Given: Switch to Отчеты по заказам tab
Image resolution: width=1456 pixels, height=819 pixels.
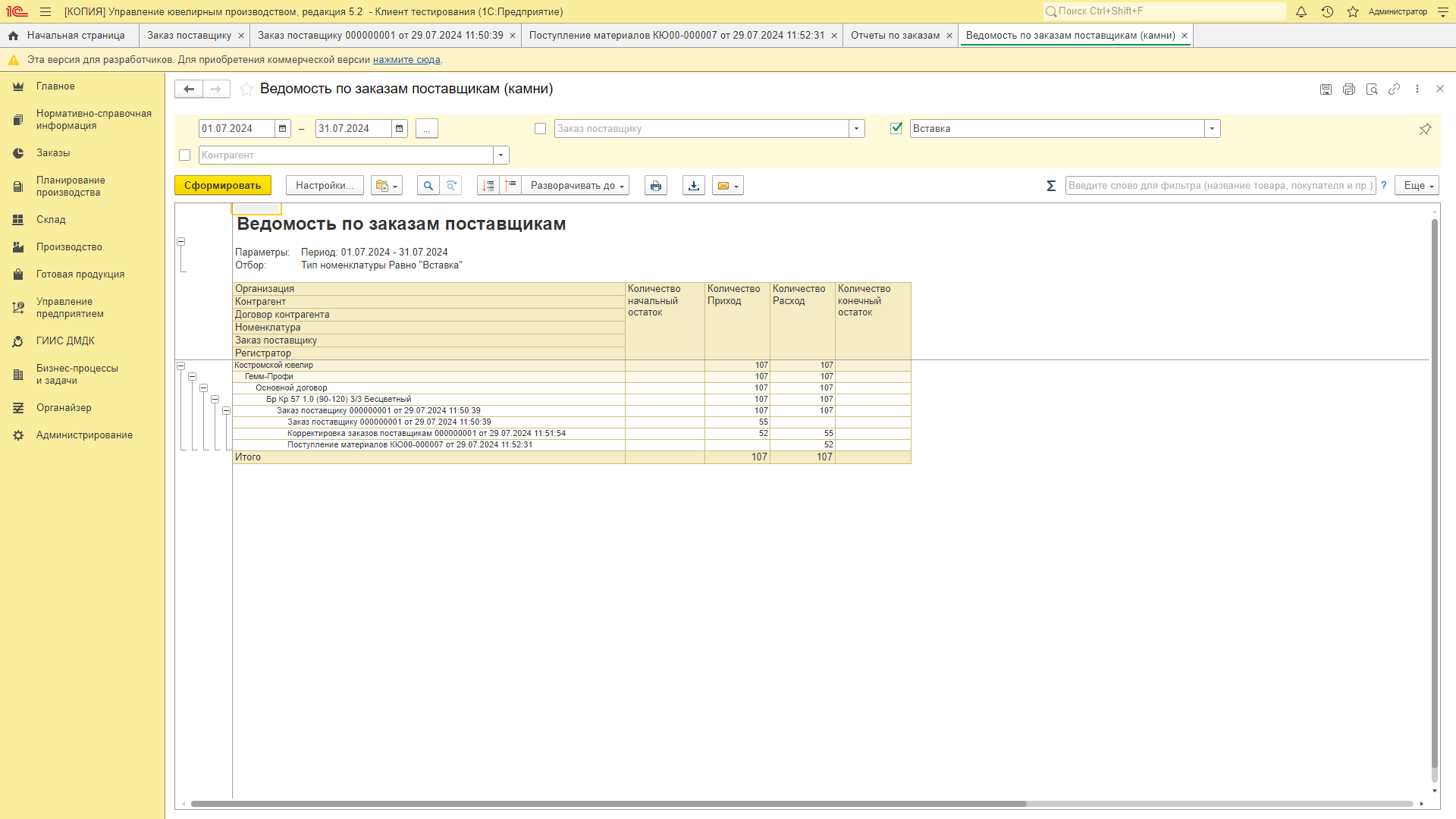Looking at the screenshot, I should [x=895, y=36].
